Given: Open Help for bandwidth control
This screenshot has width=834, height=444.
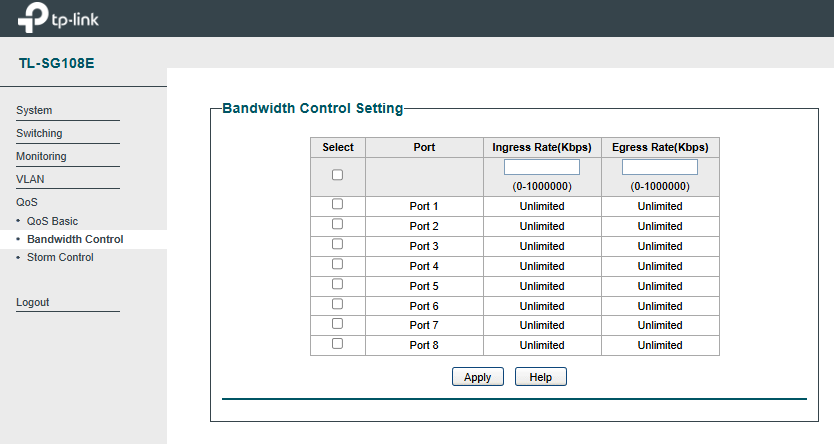Looking at the screenshot, I should tap(540, 377).
